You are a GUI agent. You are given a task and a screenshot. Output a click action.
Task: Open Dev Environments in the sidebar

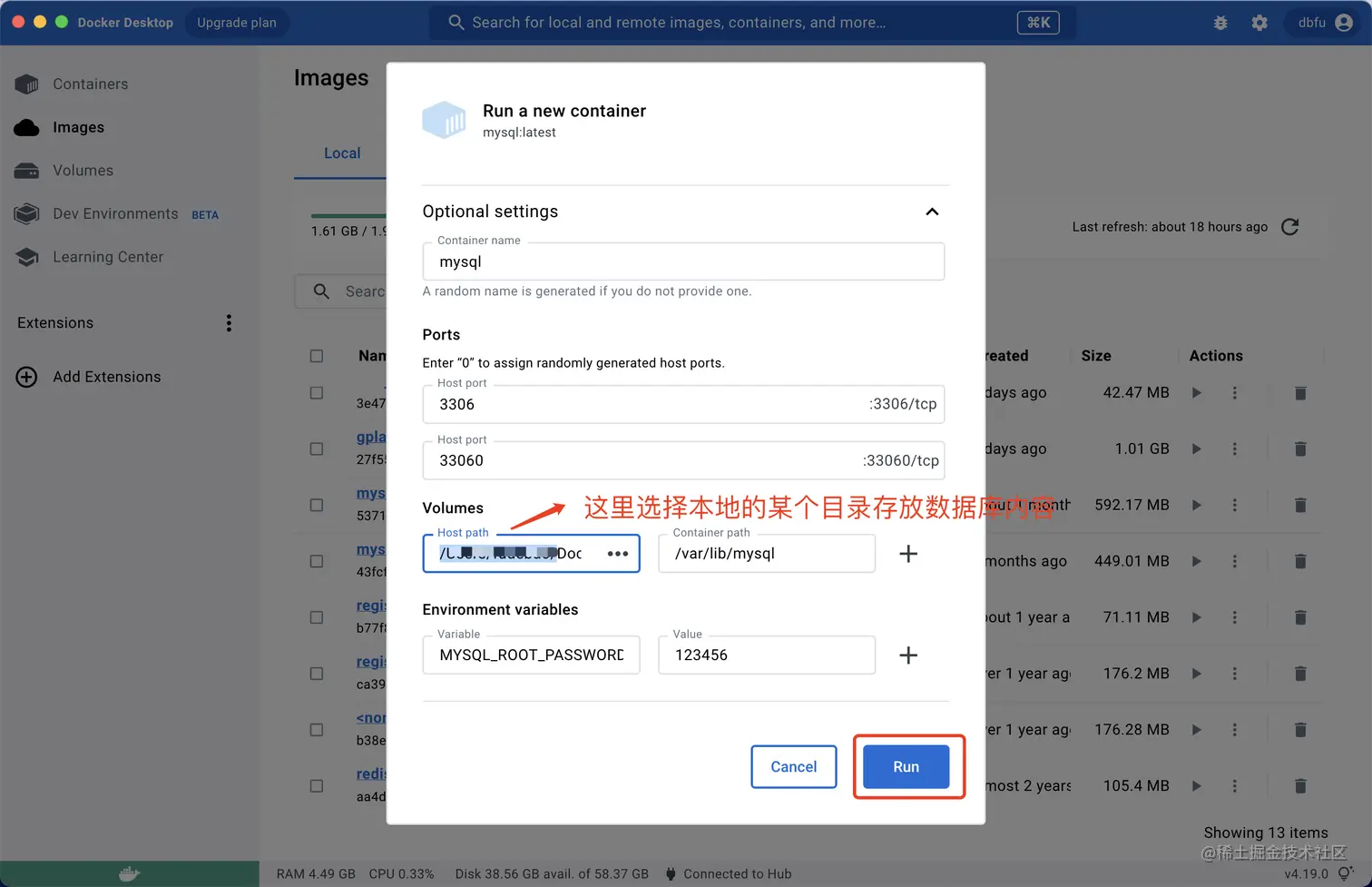point(115,214)
